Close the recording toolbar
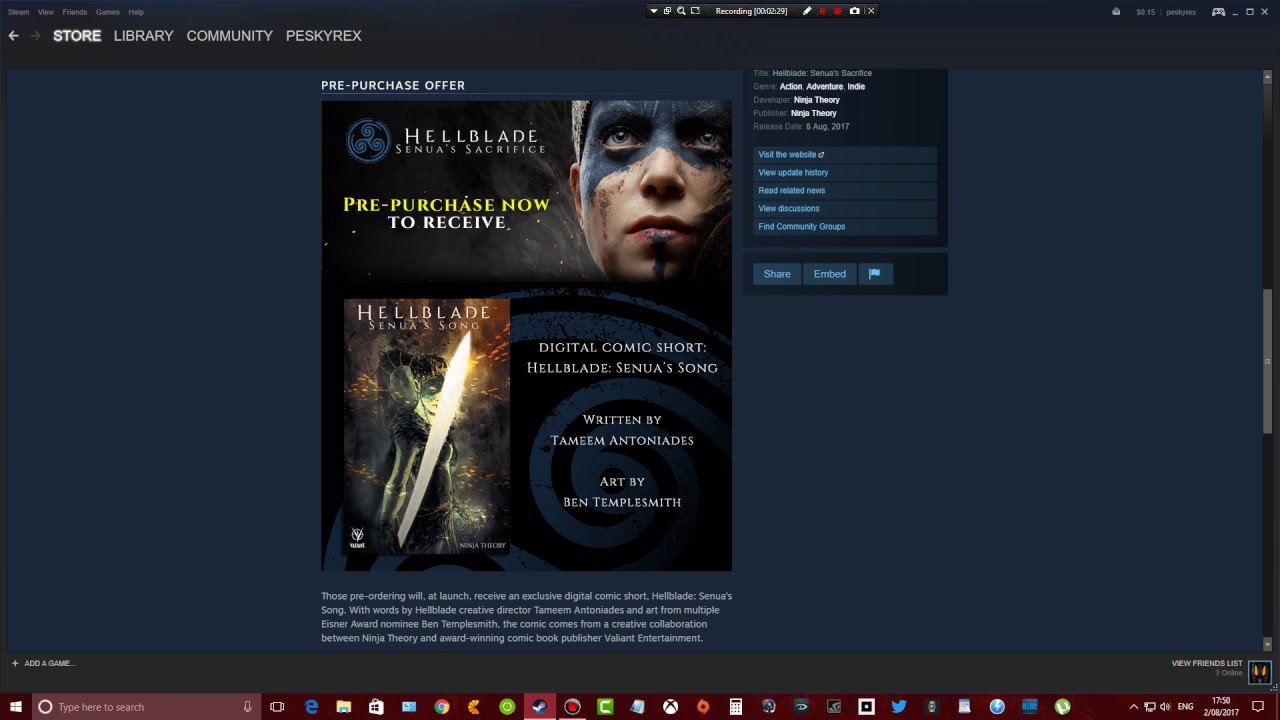The height and width of the screenshot is (720, 1280). [x=870, y=11]
